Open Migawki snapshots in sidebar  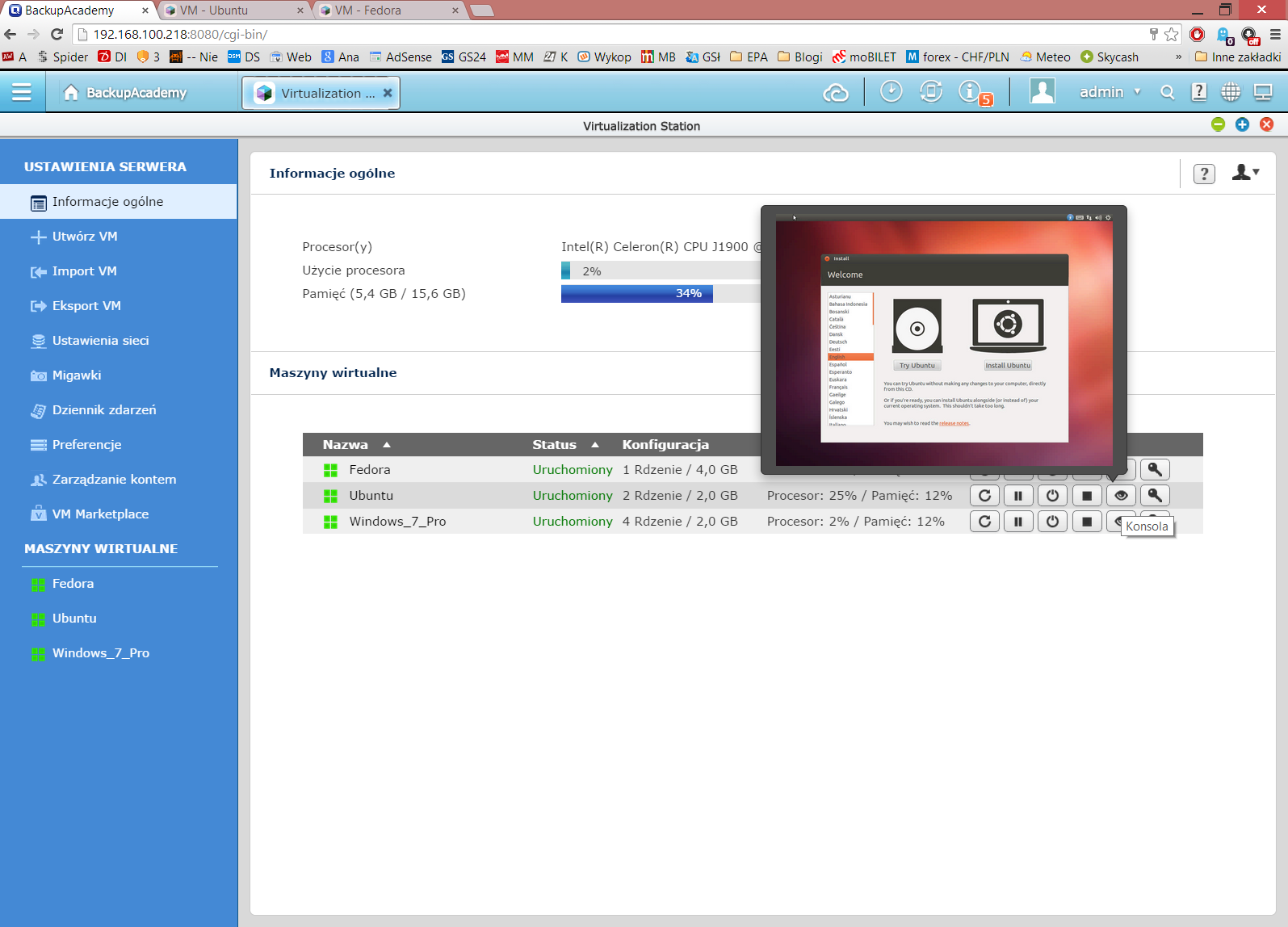pos(119,375)
